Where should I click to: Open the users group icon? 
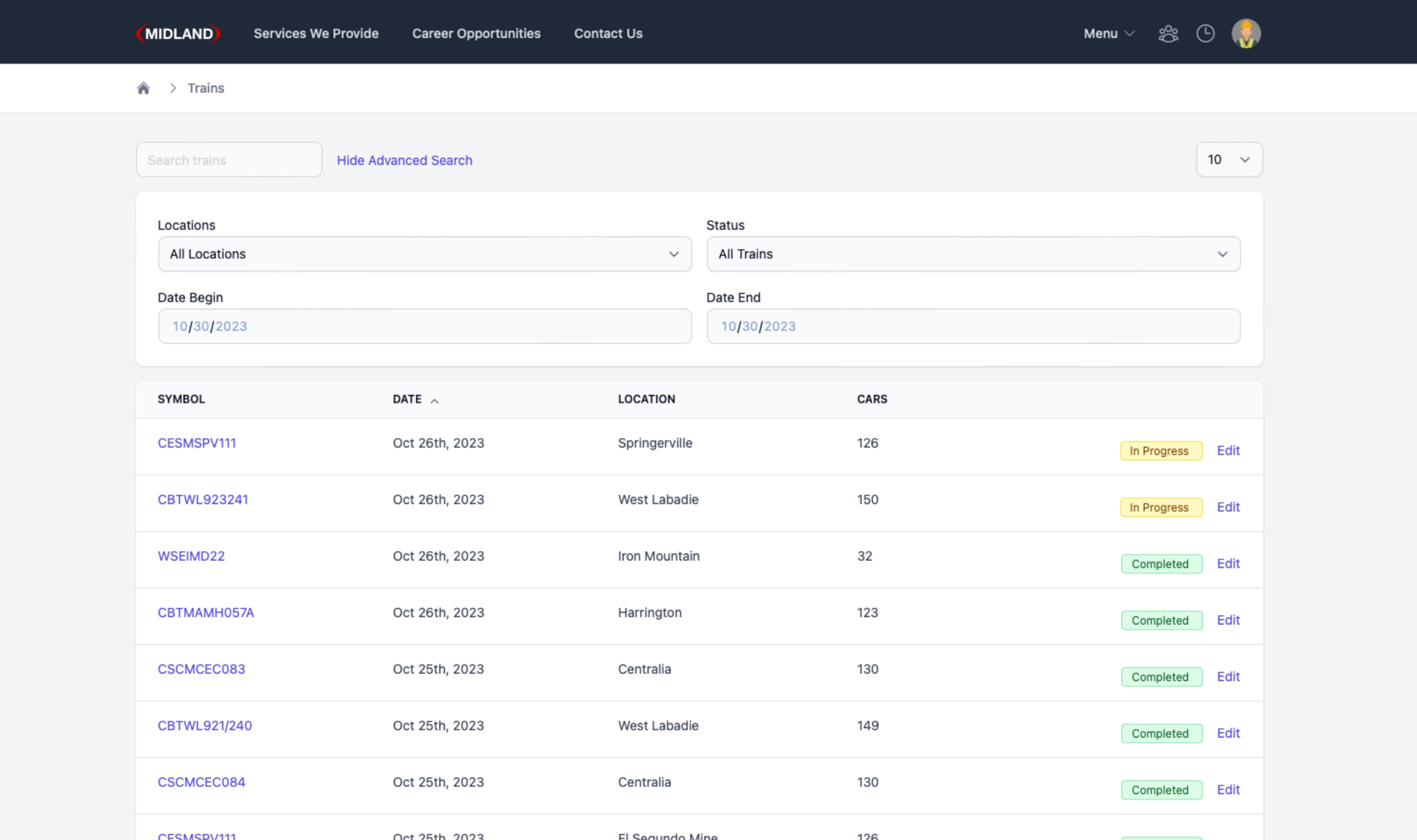(1168, 33)
